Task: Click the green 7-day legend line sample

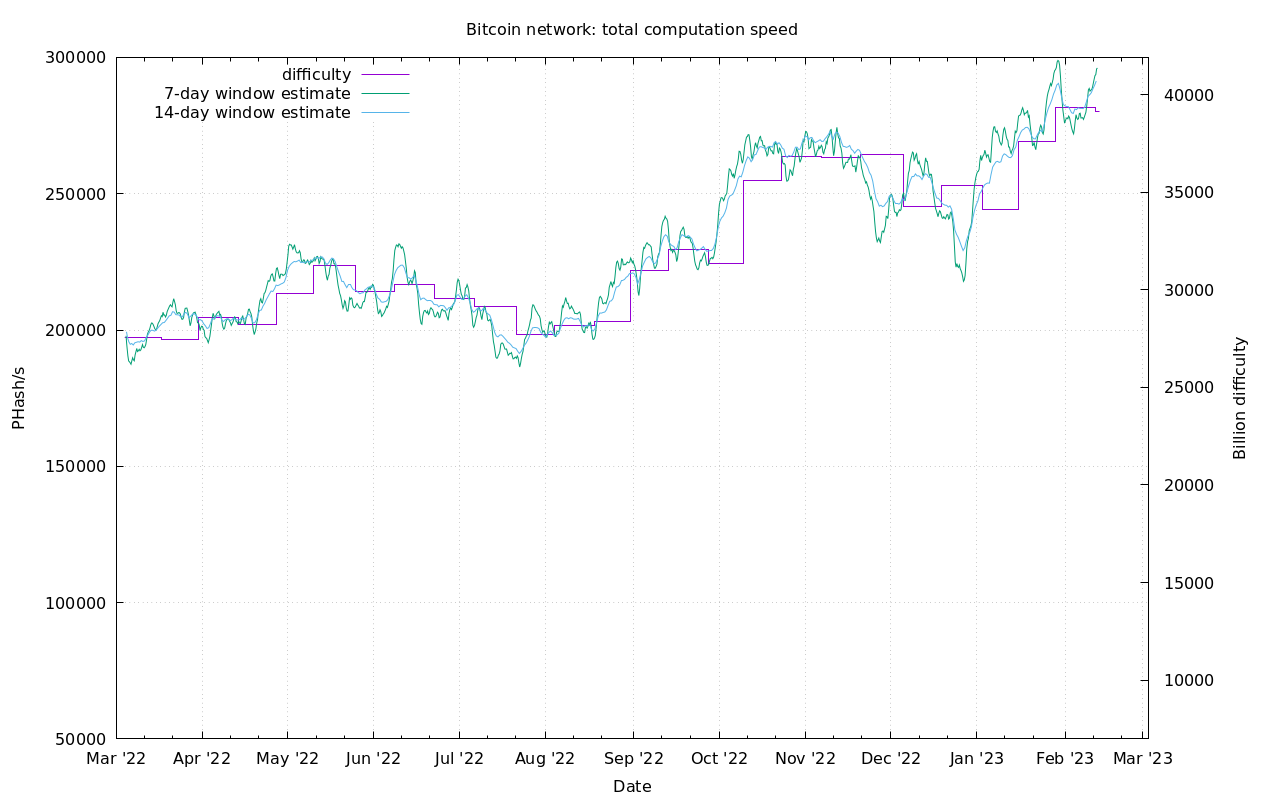Action: 385,94
